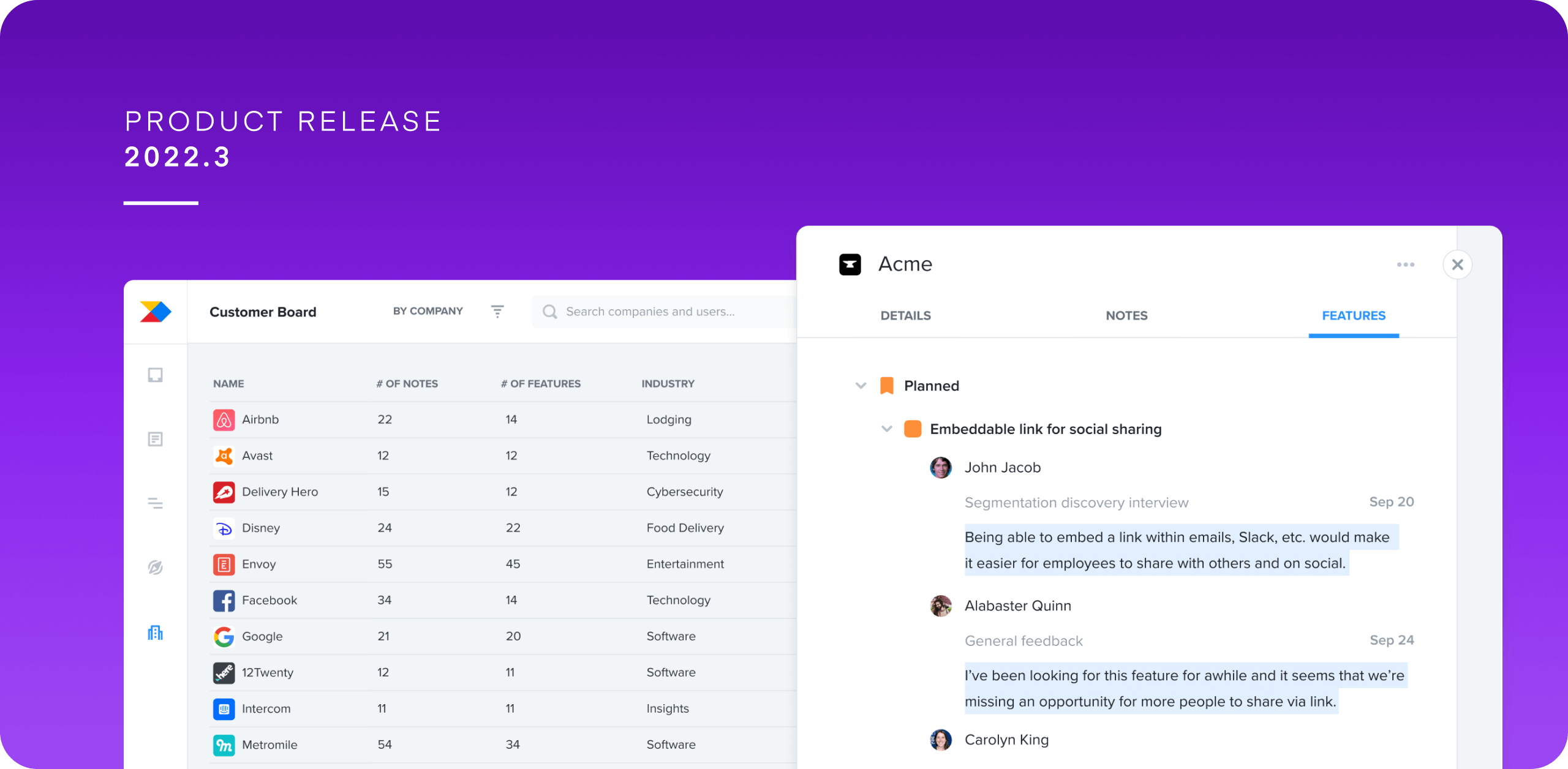Open the notes document icon in sidebar
The image size is (1568, 769).
(x=156, y=439)
